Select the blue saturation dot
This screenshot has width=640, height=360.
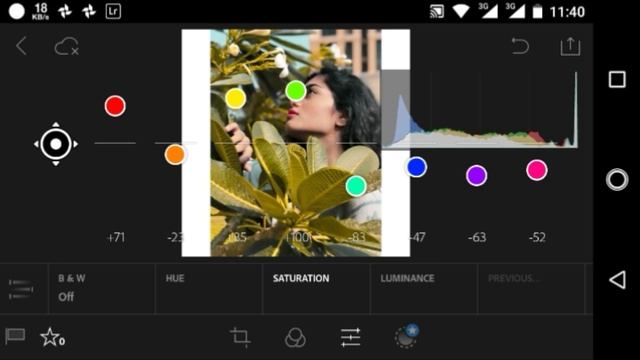click(x=416, y=167)
